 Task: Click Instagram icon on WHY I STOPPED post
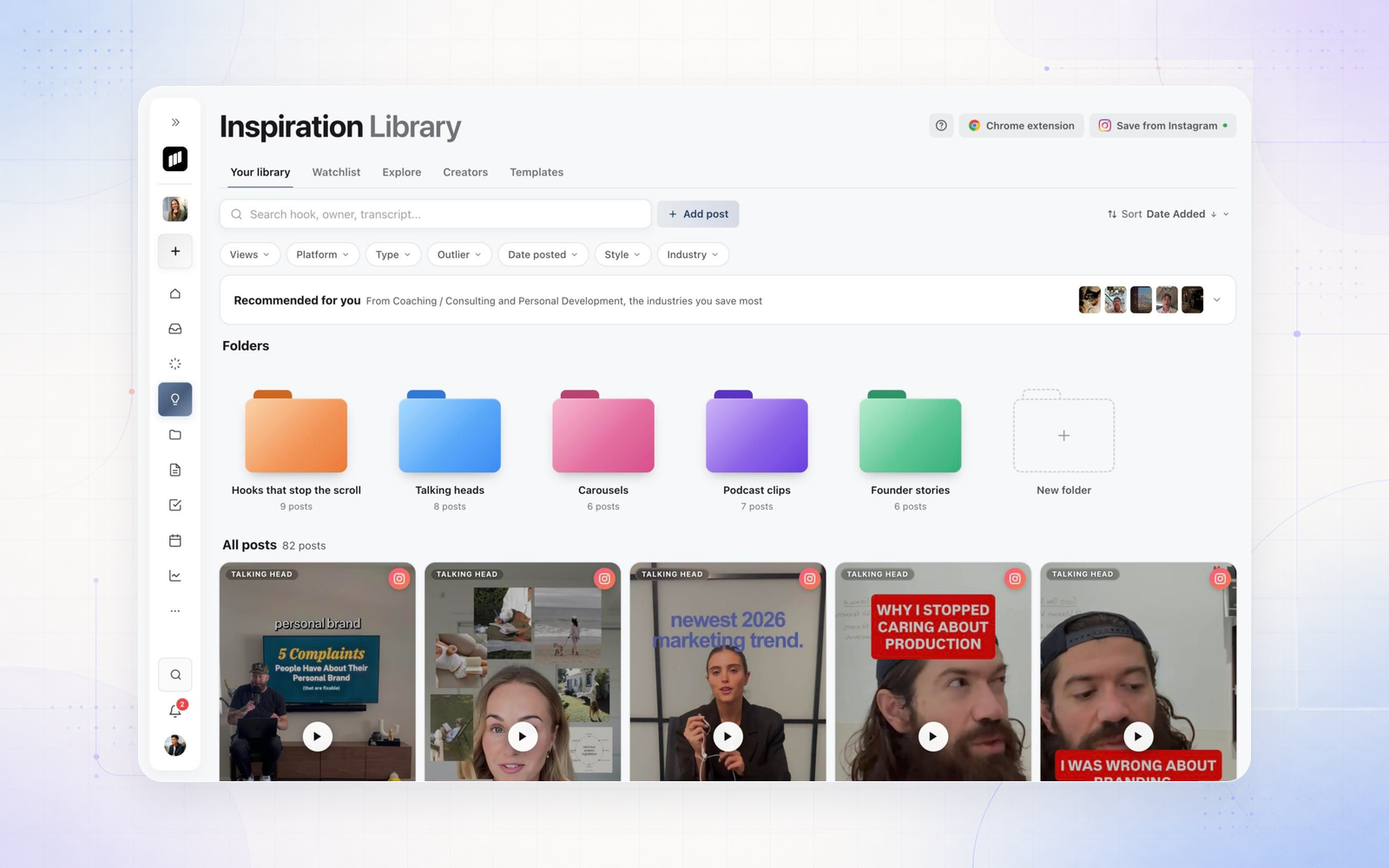coord(1015,579)
